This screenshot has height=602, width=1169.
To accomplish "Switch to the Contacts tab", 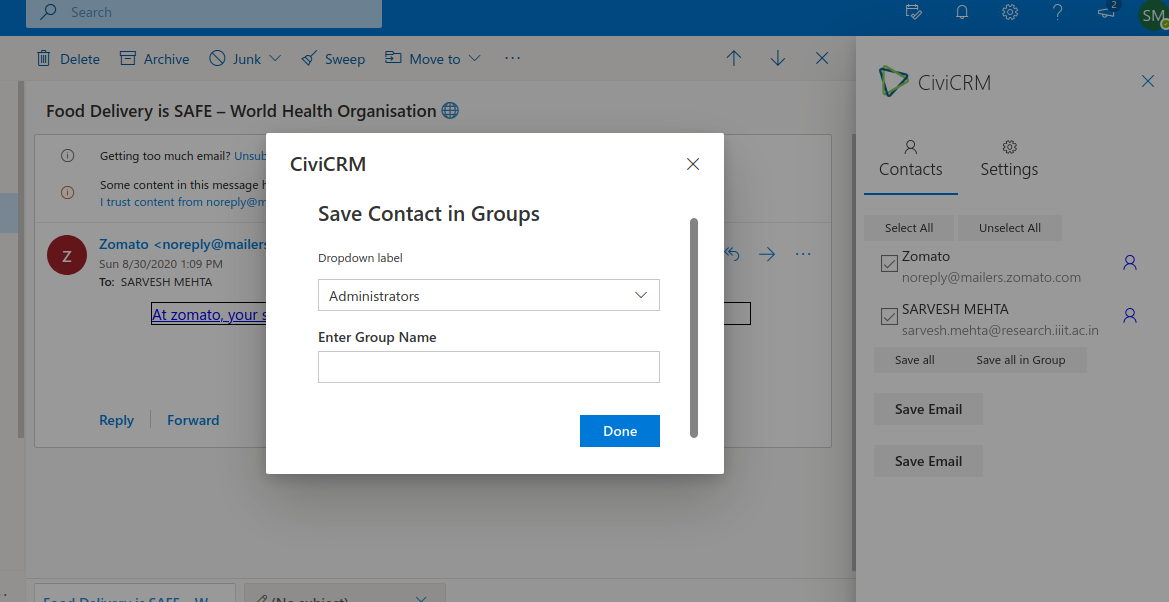I will pyautogui.click(x=910, y=159).
